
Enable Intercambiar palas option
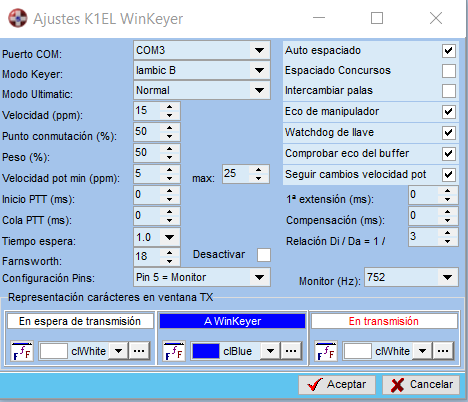click(449, 91)
